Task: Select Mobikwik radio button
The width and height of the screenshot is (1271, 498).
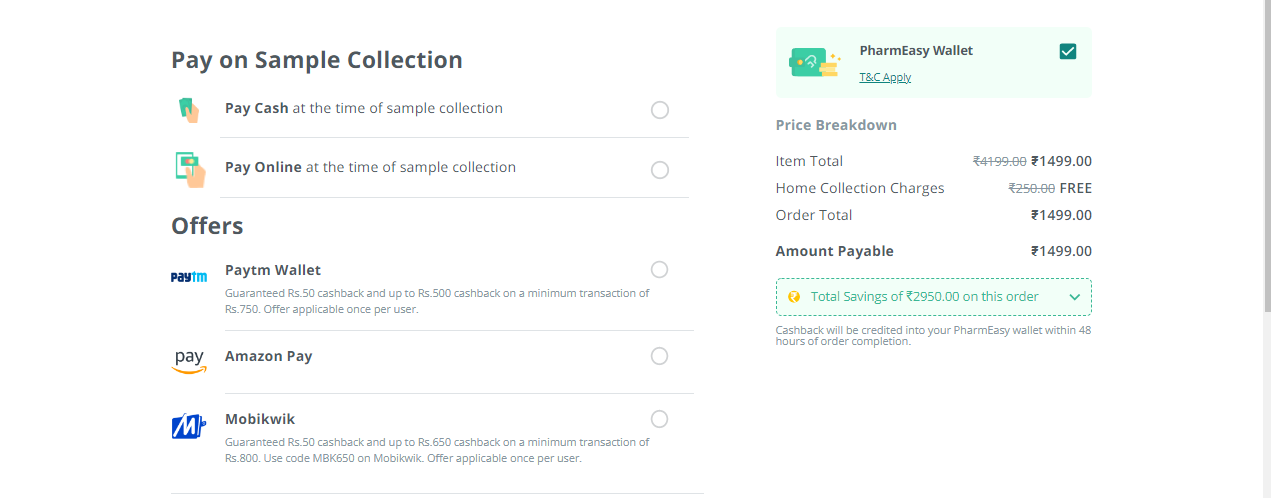Action: 660,419
